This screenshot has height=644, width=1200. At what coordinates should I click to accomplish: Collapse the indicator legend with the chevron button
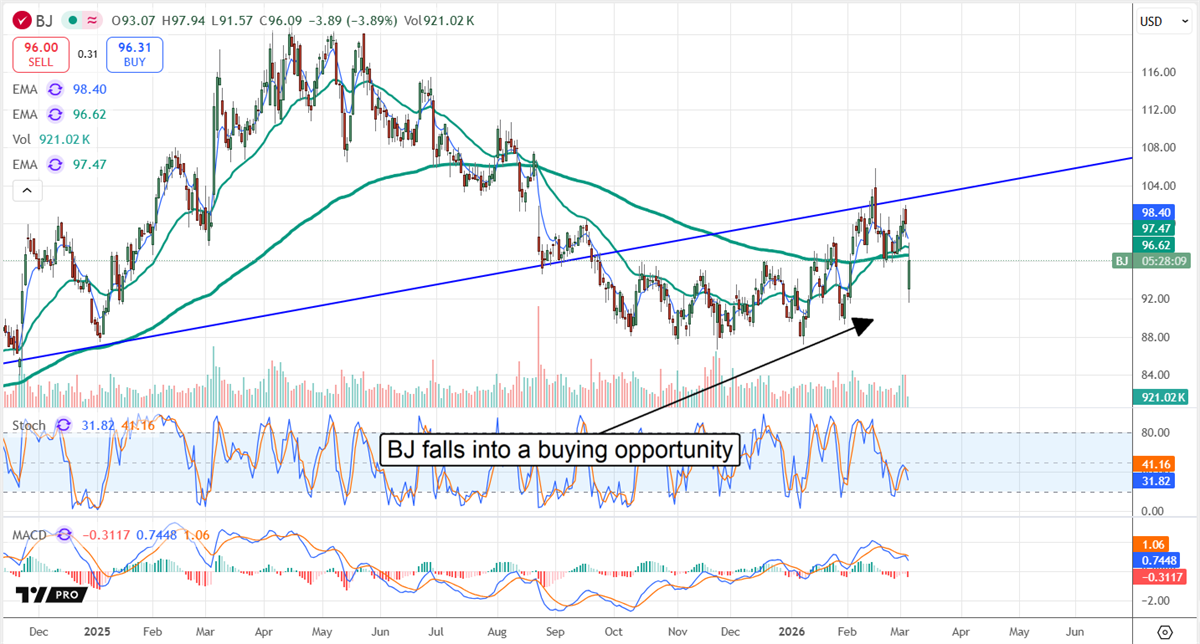pyautogui.click(x=26, y=188)
